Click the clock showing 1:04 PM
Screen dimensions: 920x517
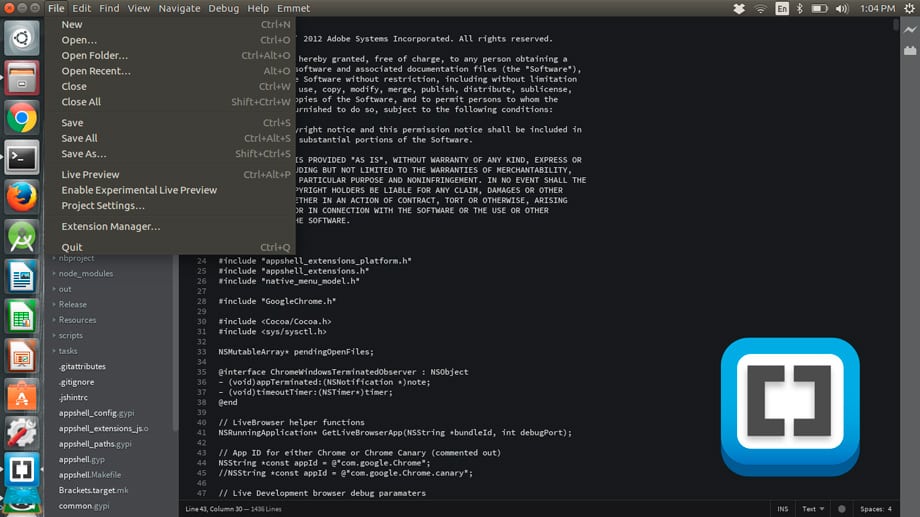point(877,9)
